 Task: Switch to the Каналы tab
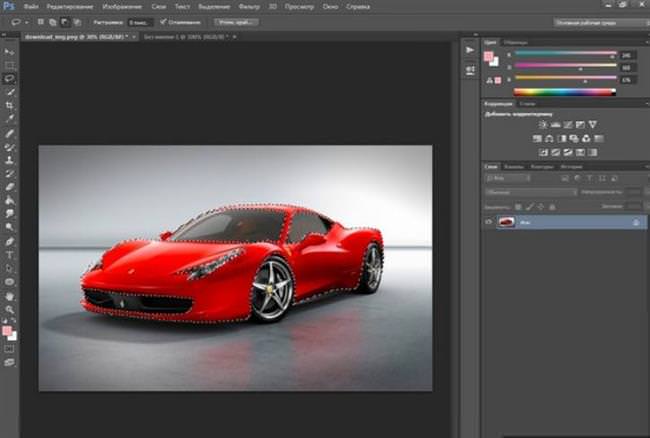514,167
